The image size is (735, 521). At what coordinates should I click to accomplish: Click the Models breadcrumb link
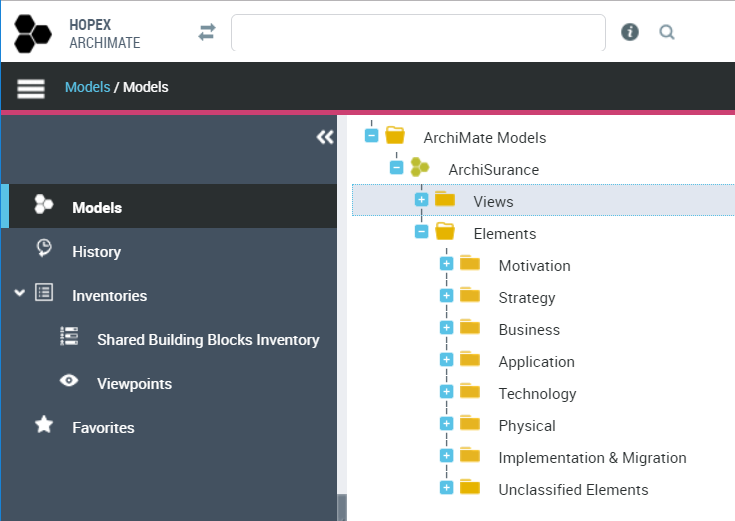pyautogui.click(x=87, y=87)
